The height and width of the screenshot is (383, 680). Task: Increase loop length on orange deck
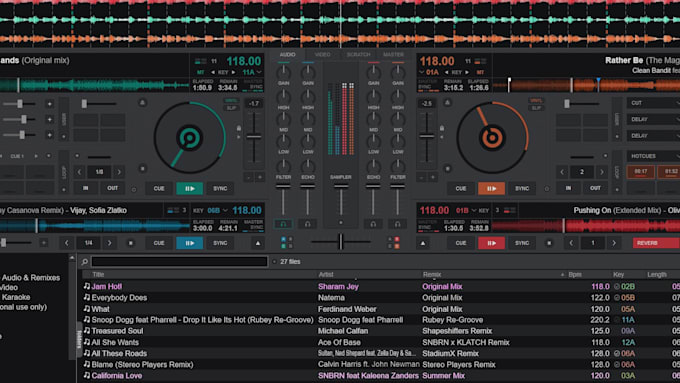[x=602, y=172]
